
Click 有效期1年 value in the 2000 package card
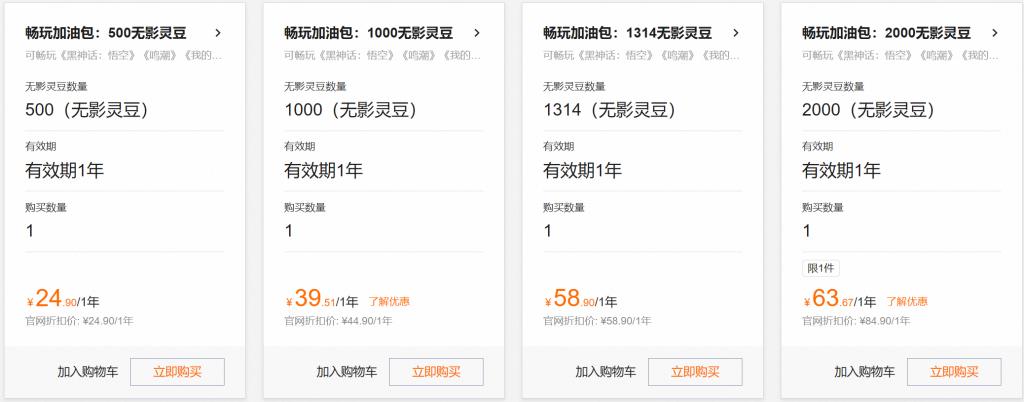click(842, 171)
